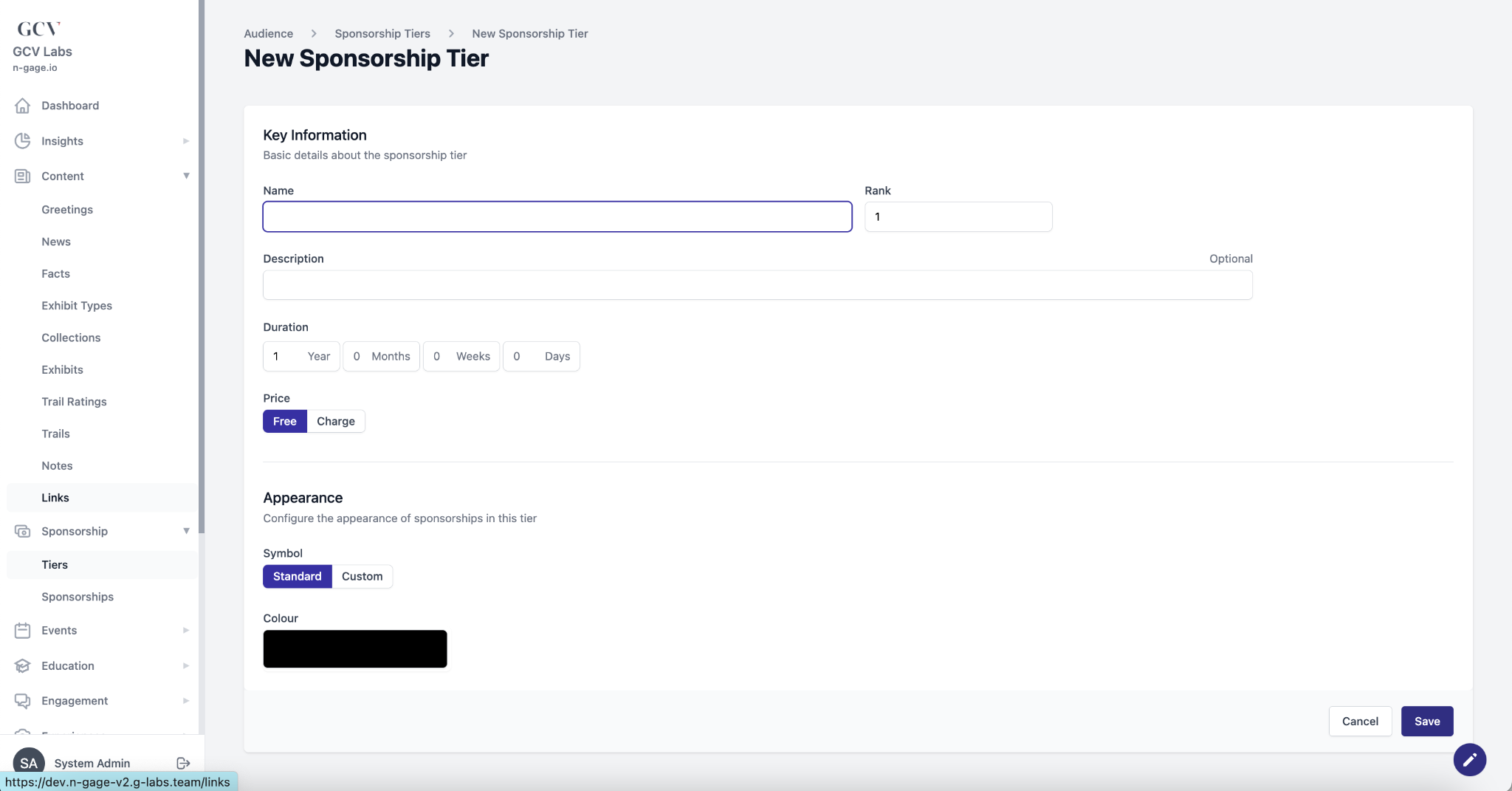This screenshot has height=791, width=1512.
Task: Collapse the Content section arrow
Action: [186, 176]
